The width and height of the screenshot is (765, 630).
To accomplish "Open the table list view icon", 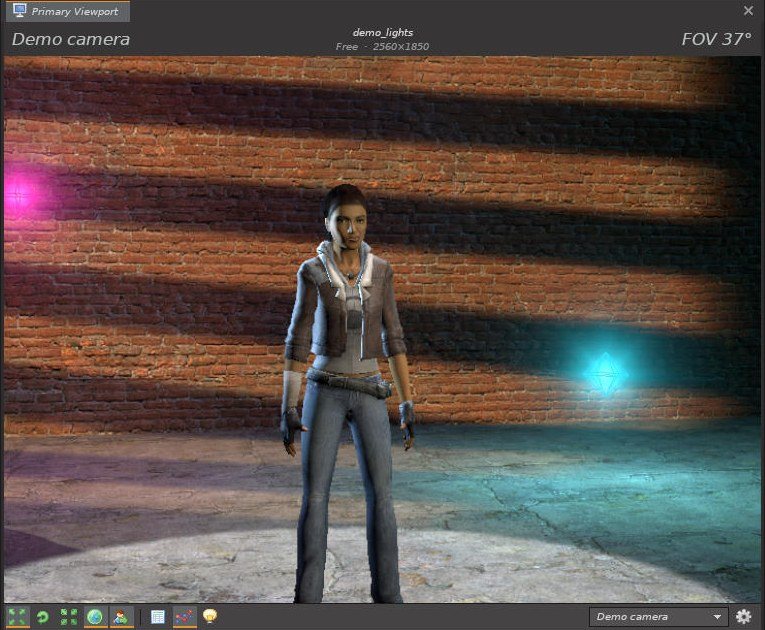I will (x=158, y=617).
